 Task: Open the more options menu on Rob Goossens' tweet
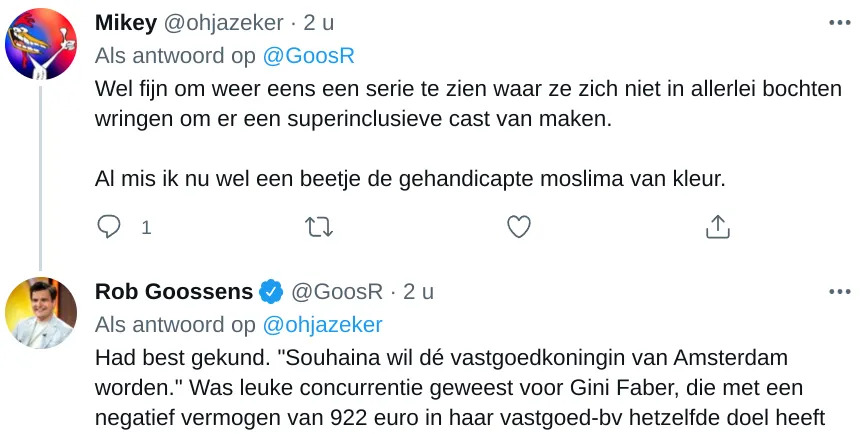tap(840, 292)
